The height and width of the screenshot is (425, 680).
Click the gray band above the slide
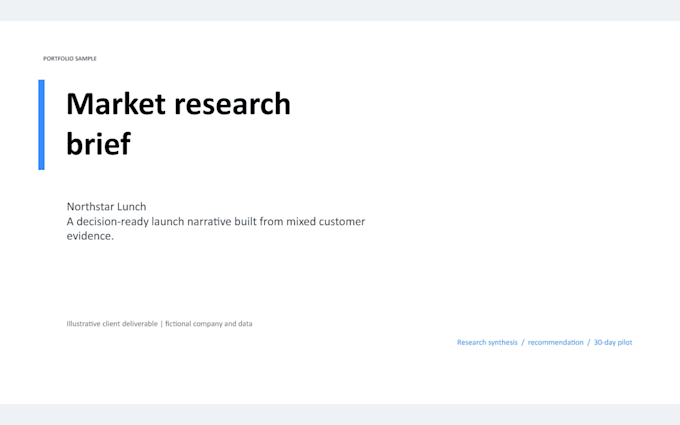(340, 10)
